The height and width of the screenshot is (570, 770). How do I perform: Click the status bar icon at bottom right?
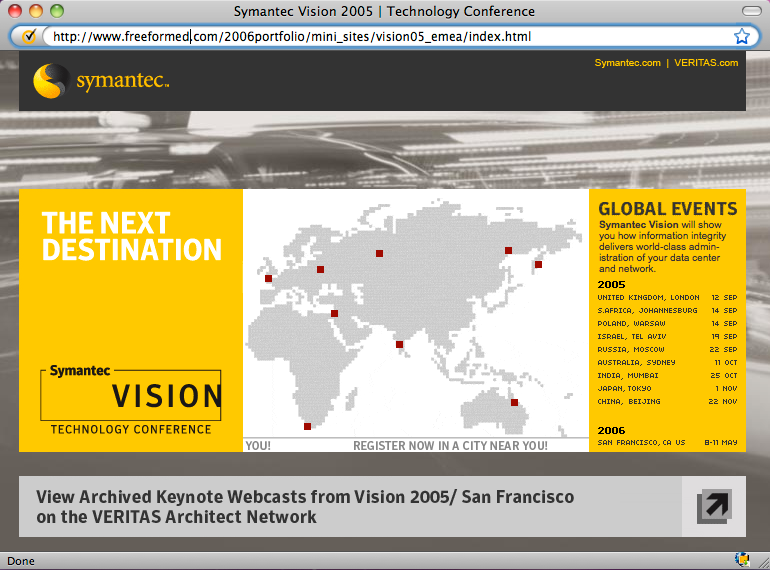[742, 560]
